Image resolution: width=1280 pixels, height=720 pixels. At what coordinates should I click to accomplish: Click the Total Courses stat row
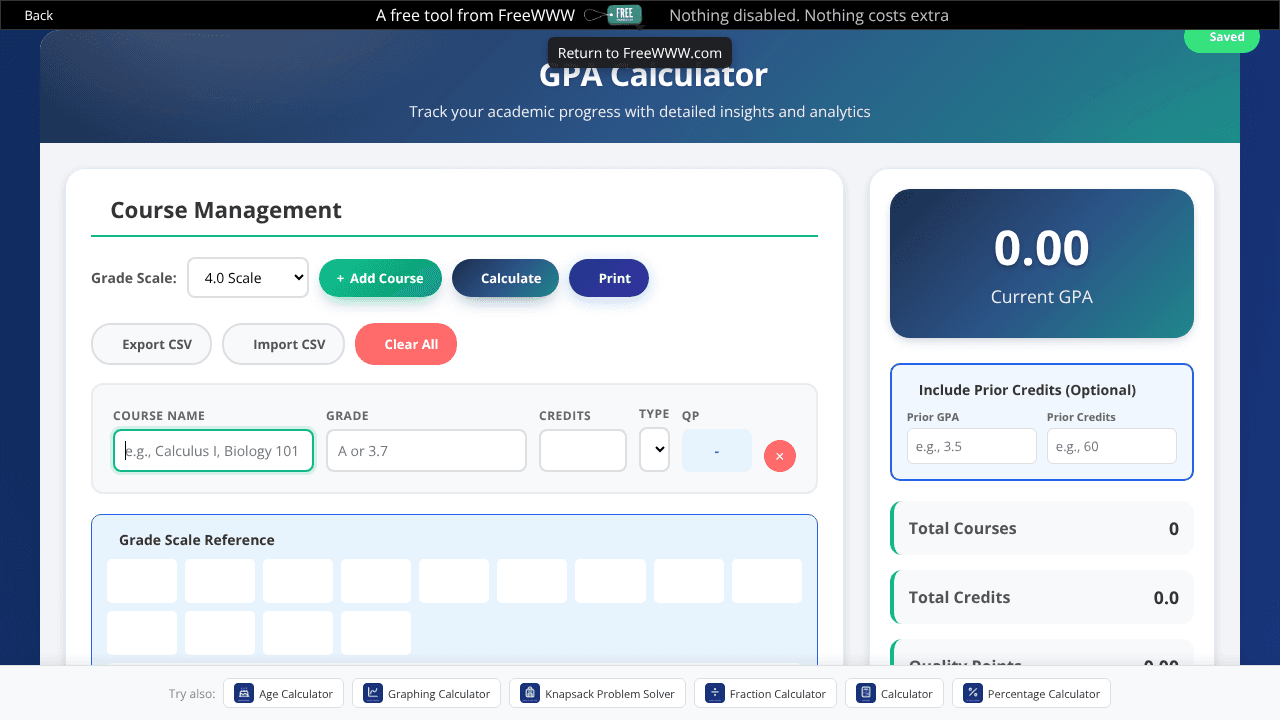(1042, 528)
